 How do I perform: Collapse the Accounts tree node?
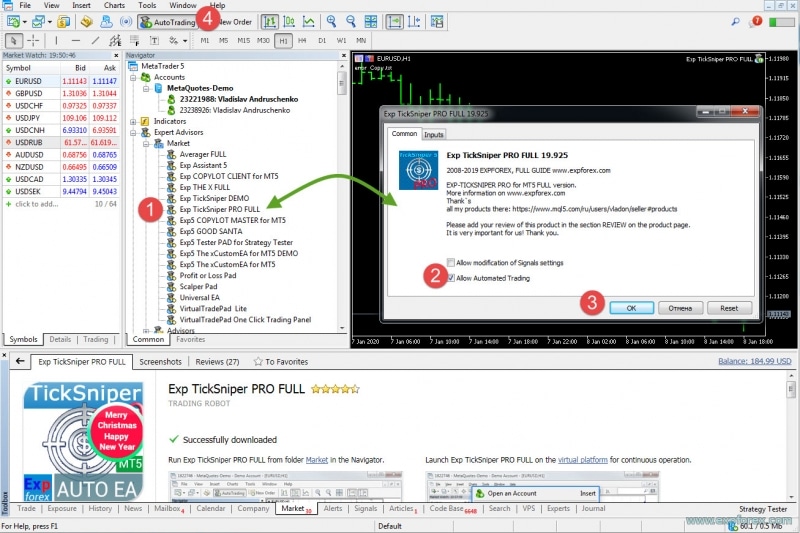pyautogui.click(x=133, y=78)
